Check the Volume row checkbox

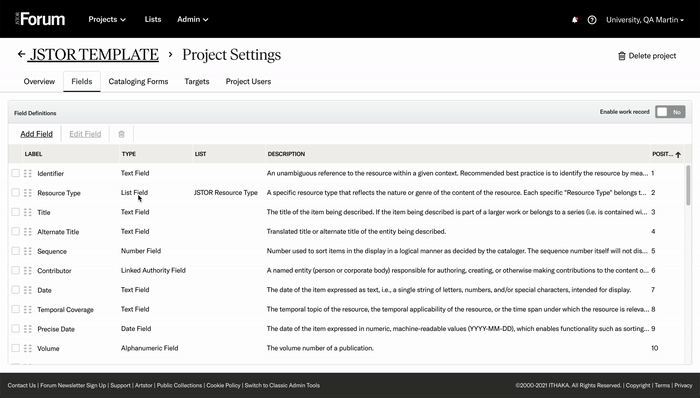16,348
